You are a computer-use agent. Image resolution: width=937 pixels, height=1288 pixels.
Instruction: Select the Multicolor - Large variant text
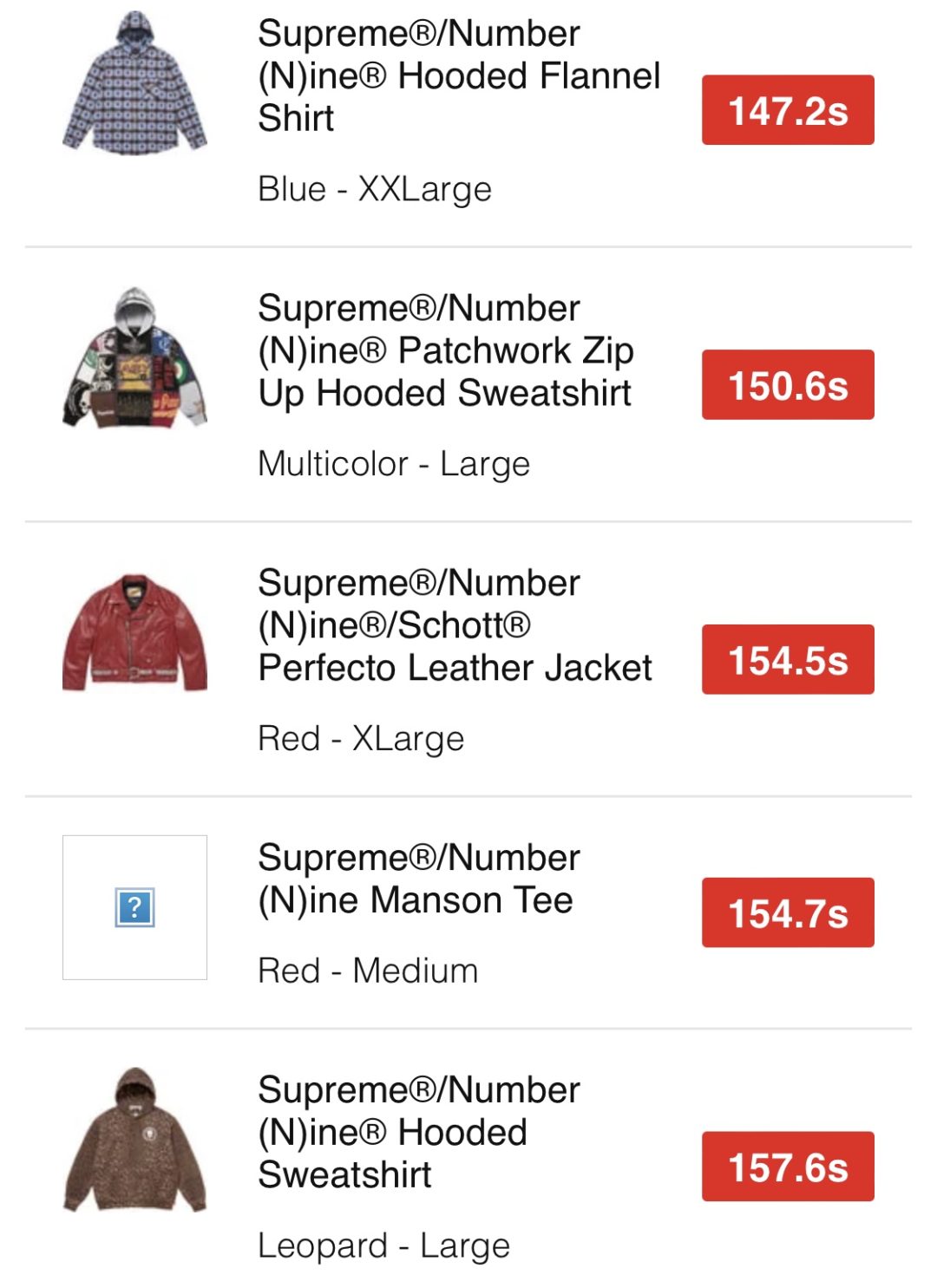coord(394,464)
